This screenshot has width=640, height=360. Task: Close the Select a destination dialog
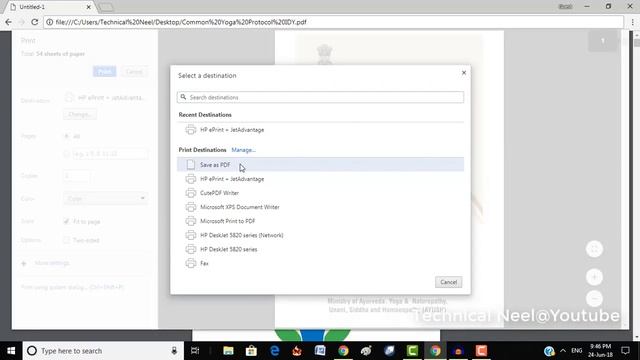pos(464,73)
